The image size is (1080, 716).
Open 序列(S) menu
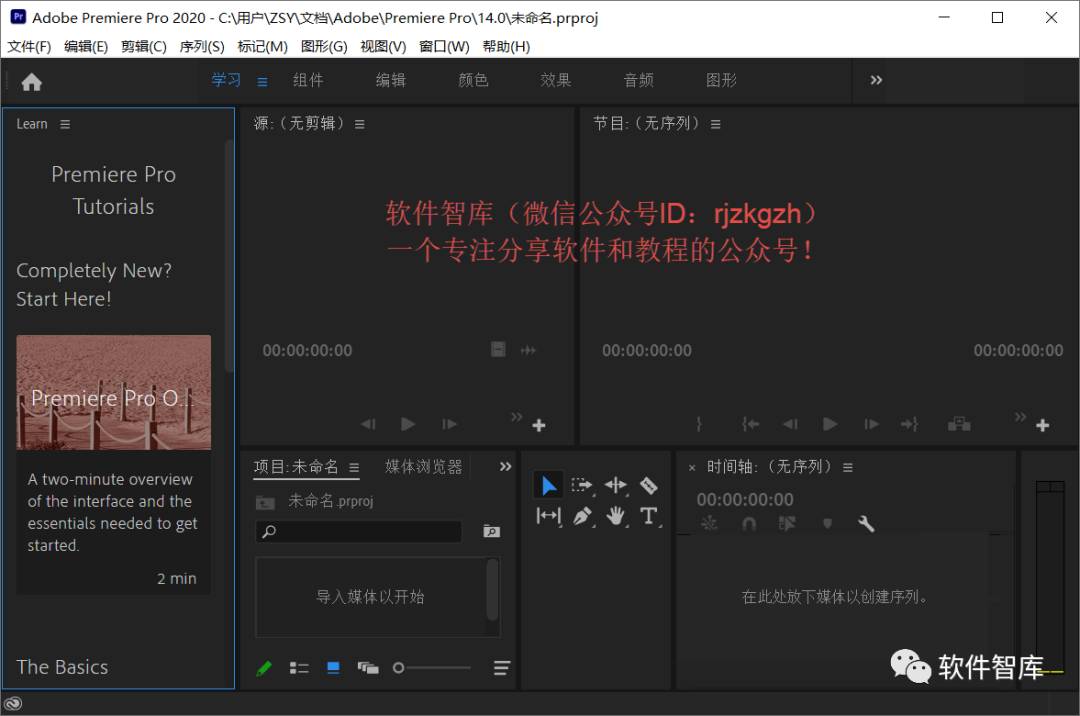(202, 46)
